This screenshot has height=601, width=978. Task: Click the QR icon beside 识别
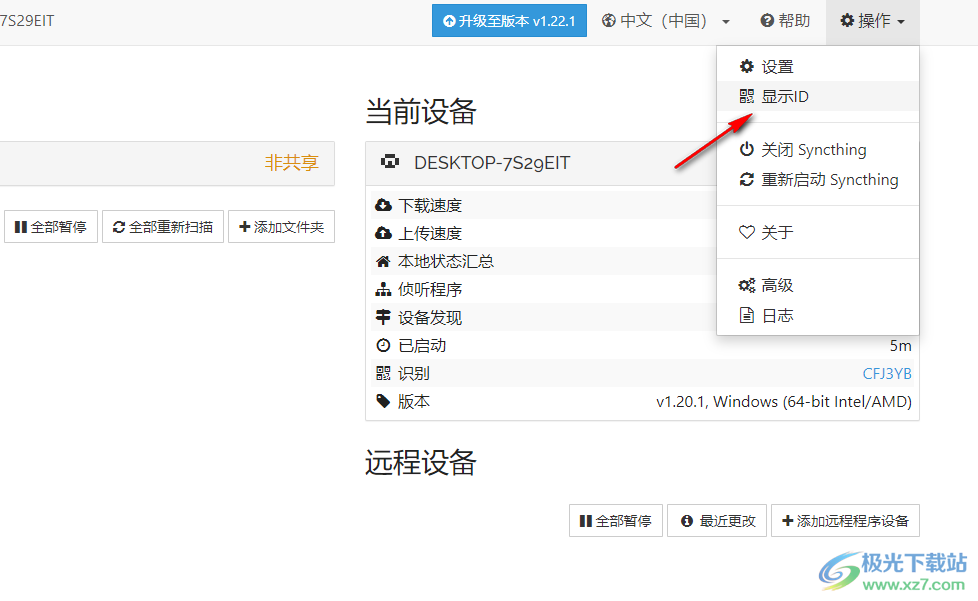(383, 373)
